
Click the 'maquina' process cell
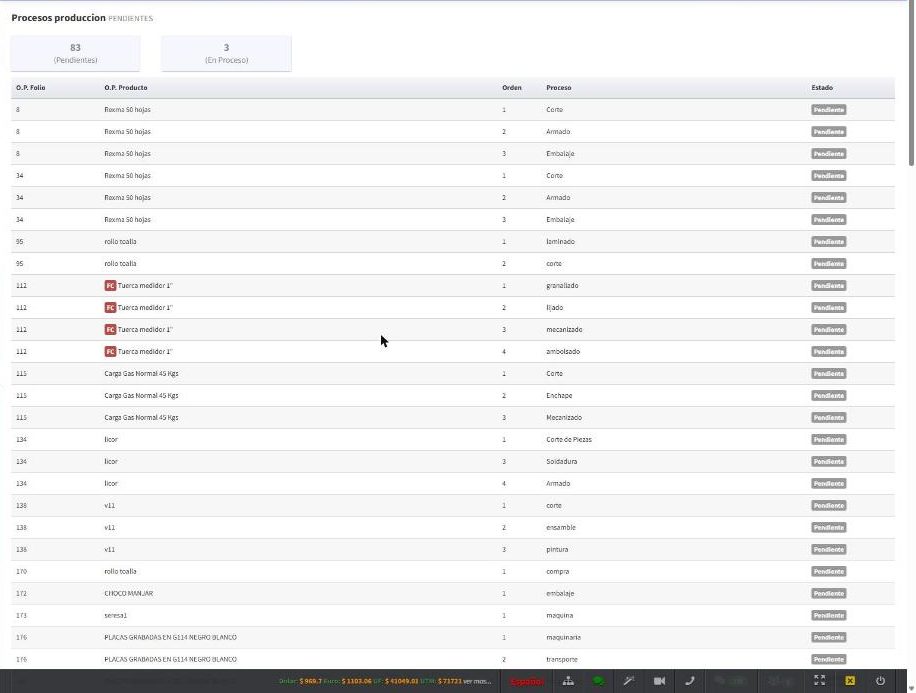click(x=560, y=615)
